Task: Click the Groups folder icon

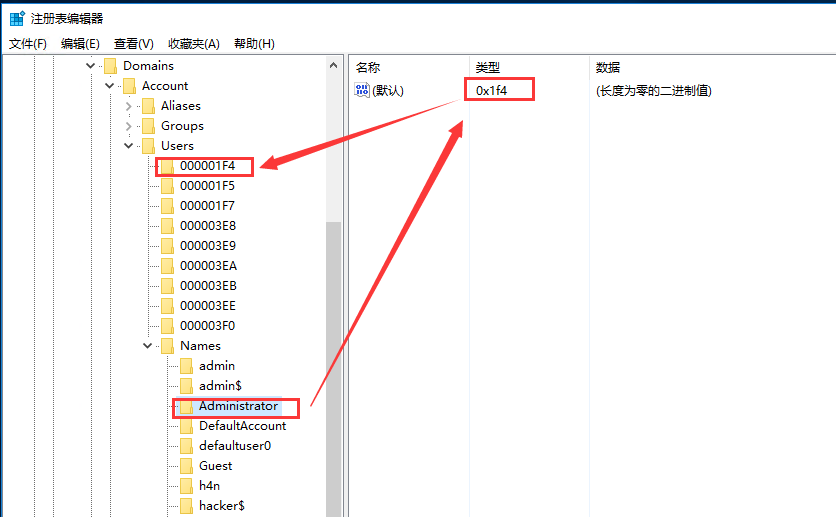Action: coord(148,126)
